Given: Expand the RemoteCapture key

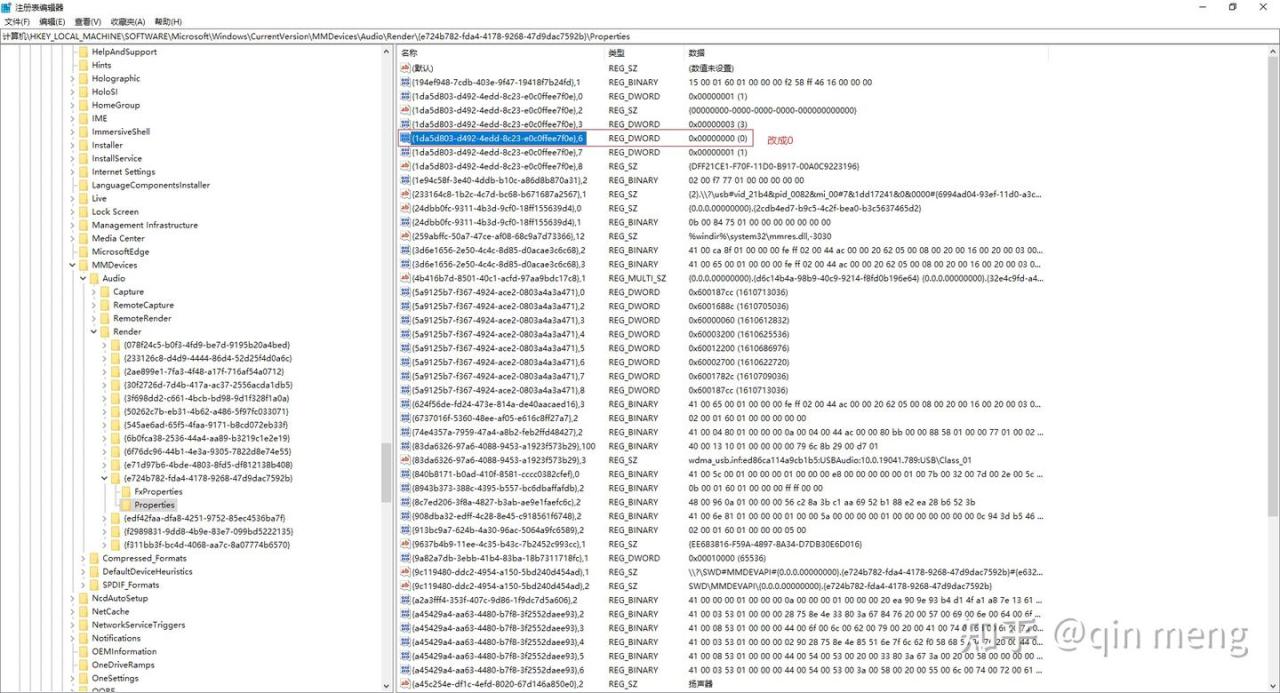Looking at the screenshot, I should (x=94, y=305).
